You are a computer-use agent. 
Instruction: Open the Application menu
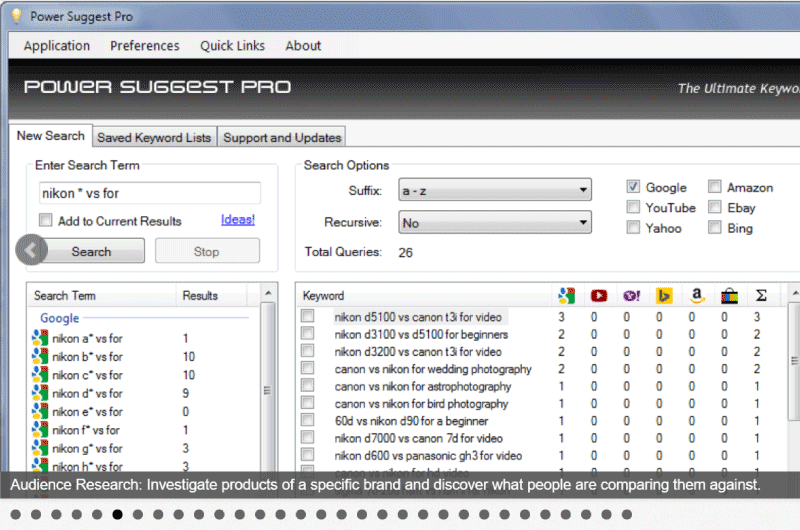click(x=57, y=45)
